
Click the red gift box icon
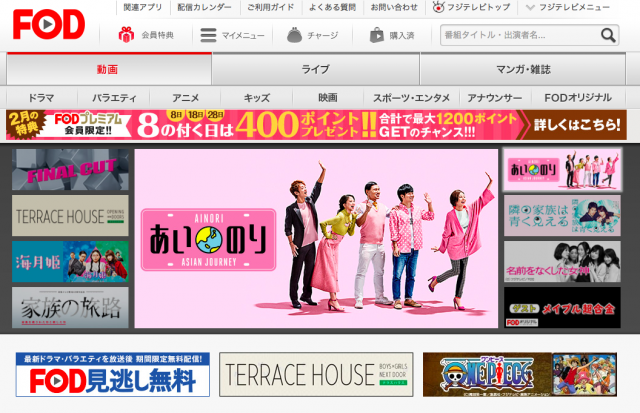point(126,35)
